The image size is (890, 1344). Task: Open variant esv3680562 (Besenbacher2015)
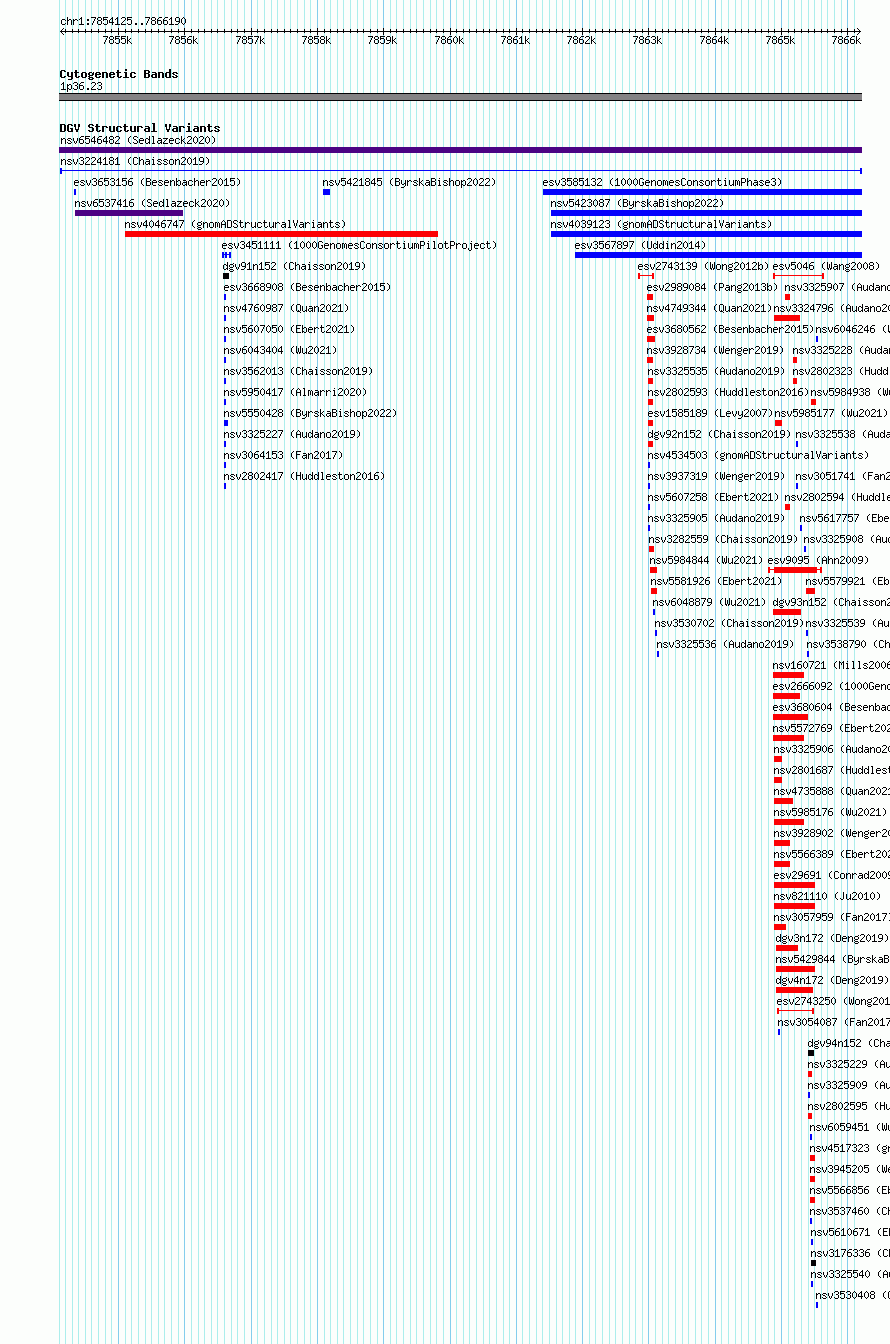click(x=729, y=329)
